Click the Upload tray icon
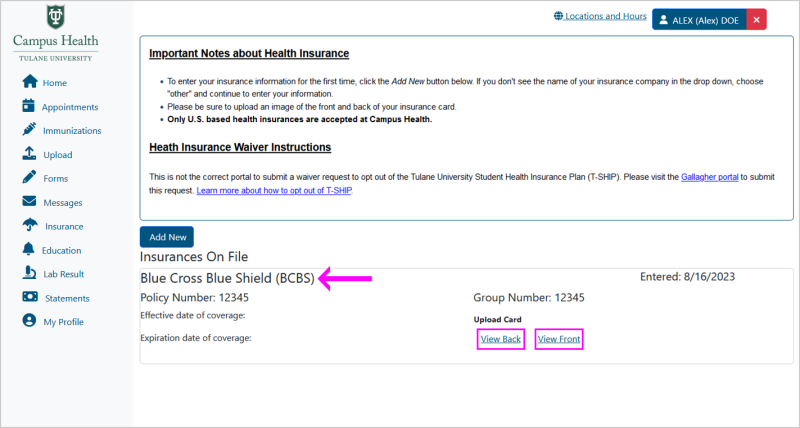This screenshot has width=800, height=428. point(29,154)
